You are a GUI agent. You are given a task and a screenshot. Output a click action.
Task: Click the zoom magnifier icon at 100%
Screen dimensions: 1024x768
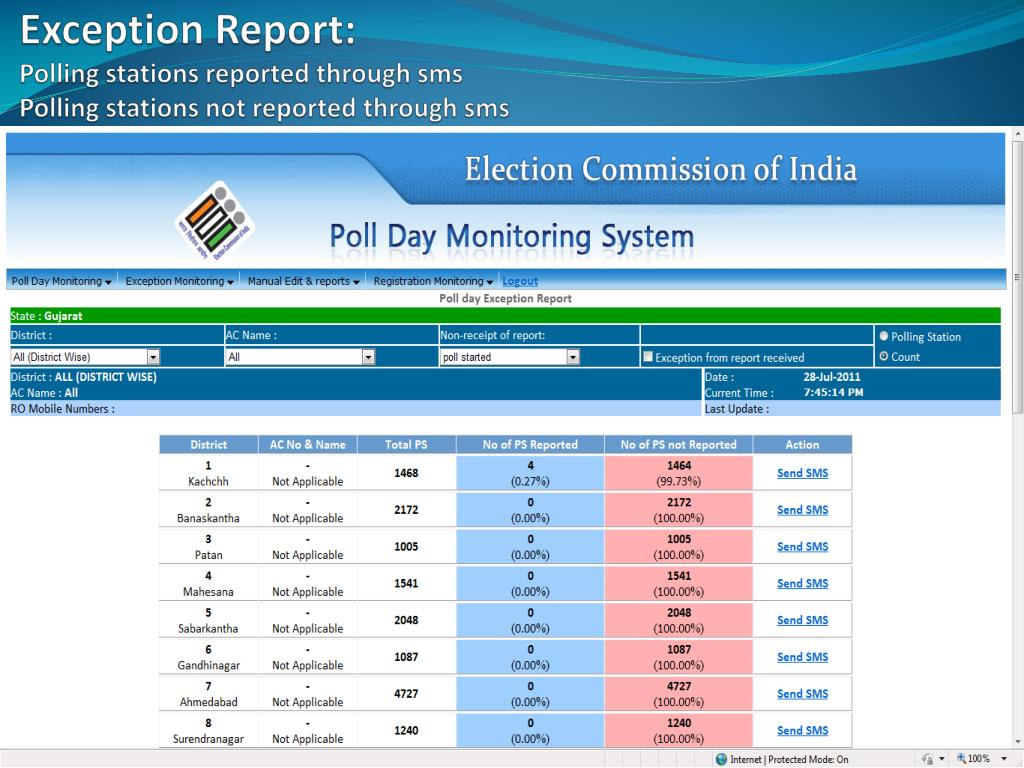[961, 758]
